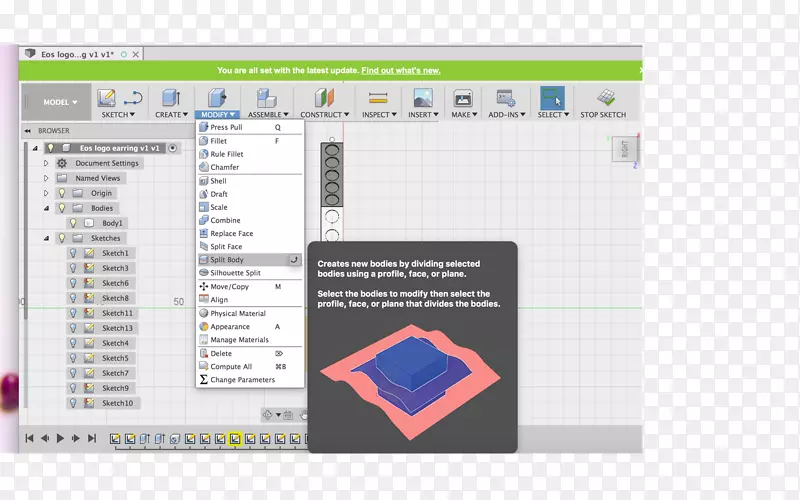Open the MODEL workspace dropdown
Screen dimensions: 800x500
click(60, 102)
